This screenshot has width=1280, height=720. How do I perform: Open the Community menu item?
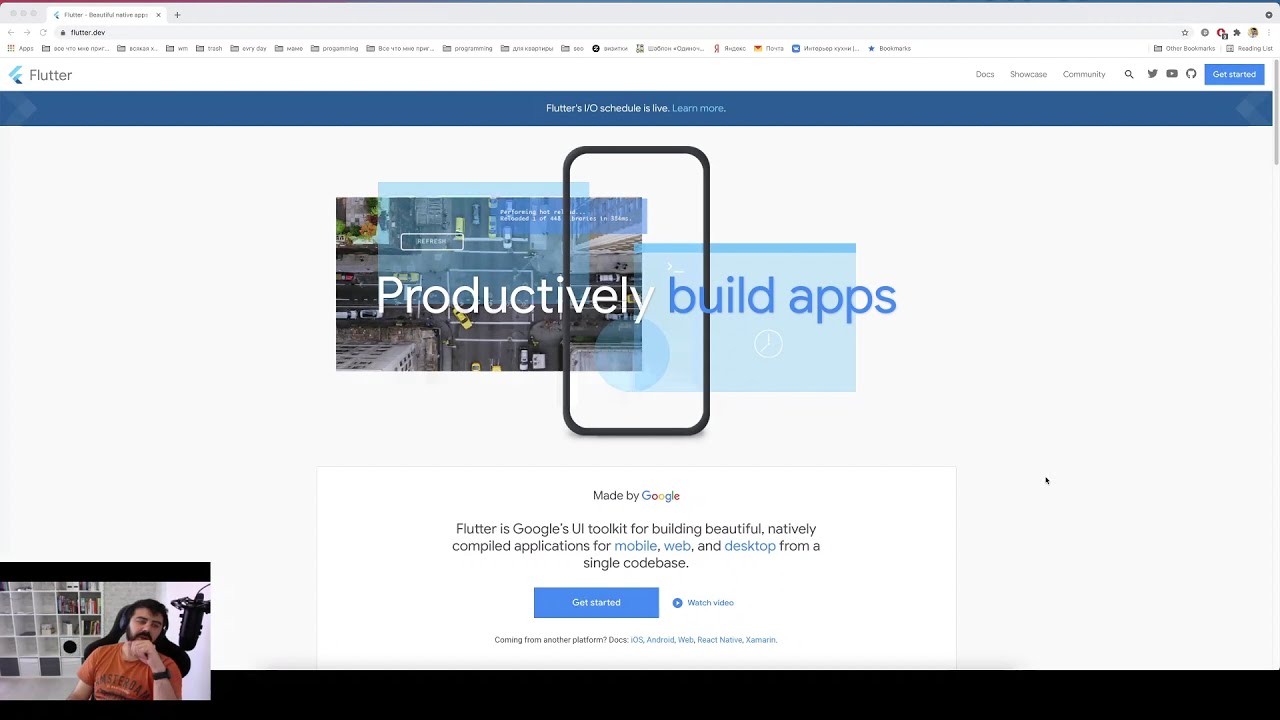coord(1084,74)
